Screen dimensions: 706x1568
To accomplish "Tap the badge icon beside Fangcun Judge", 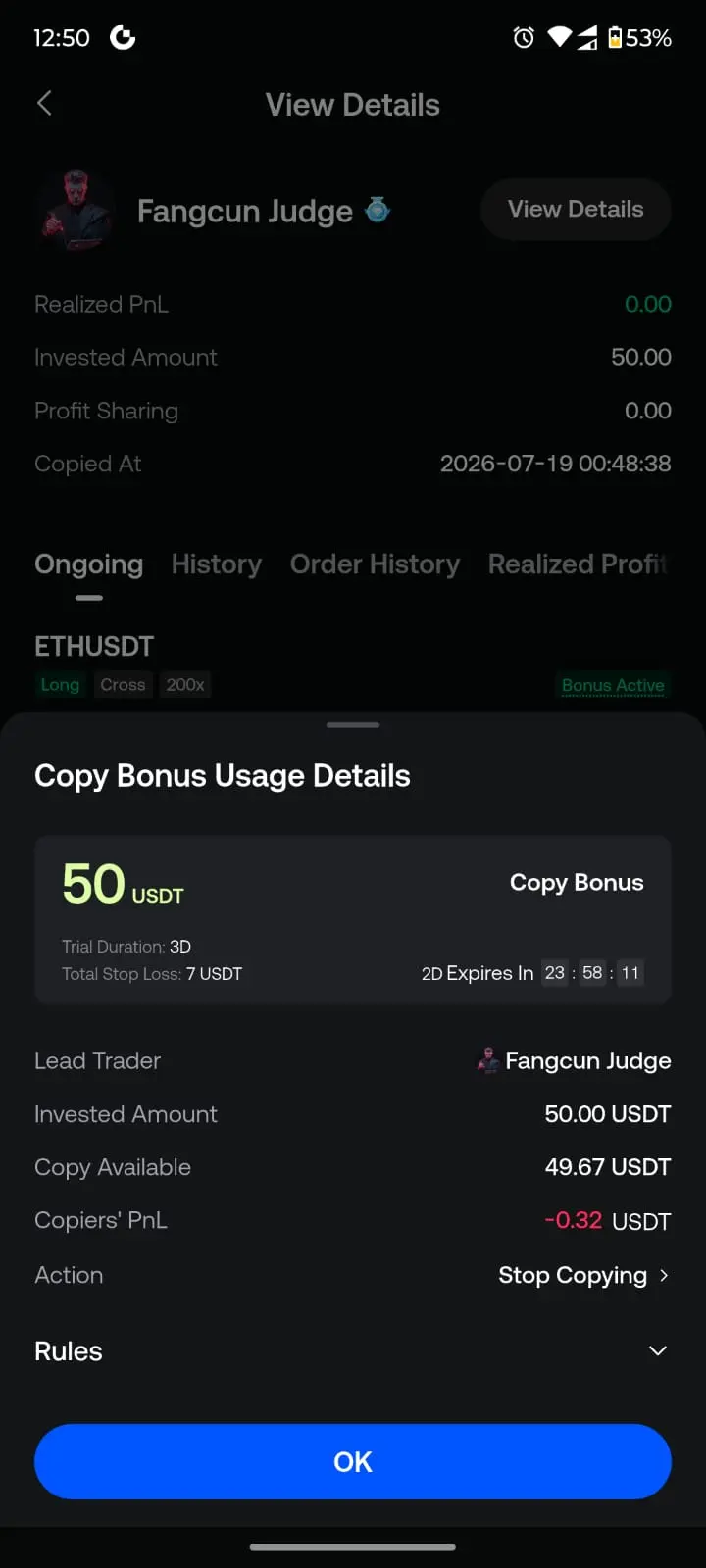I will click(x=378, y=210).
